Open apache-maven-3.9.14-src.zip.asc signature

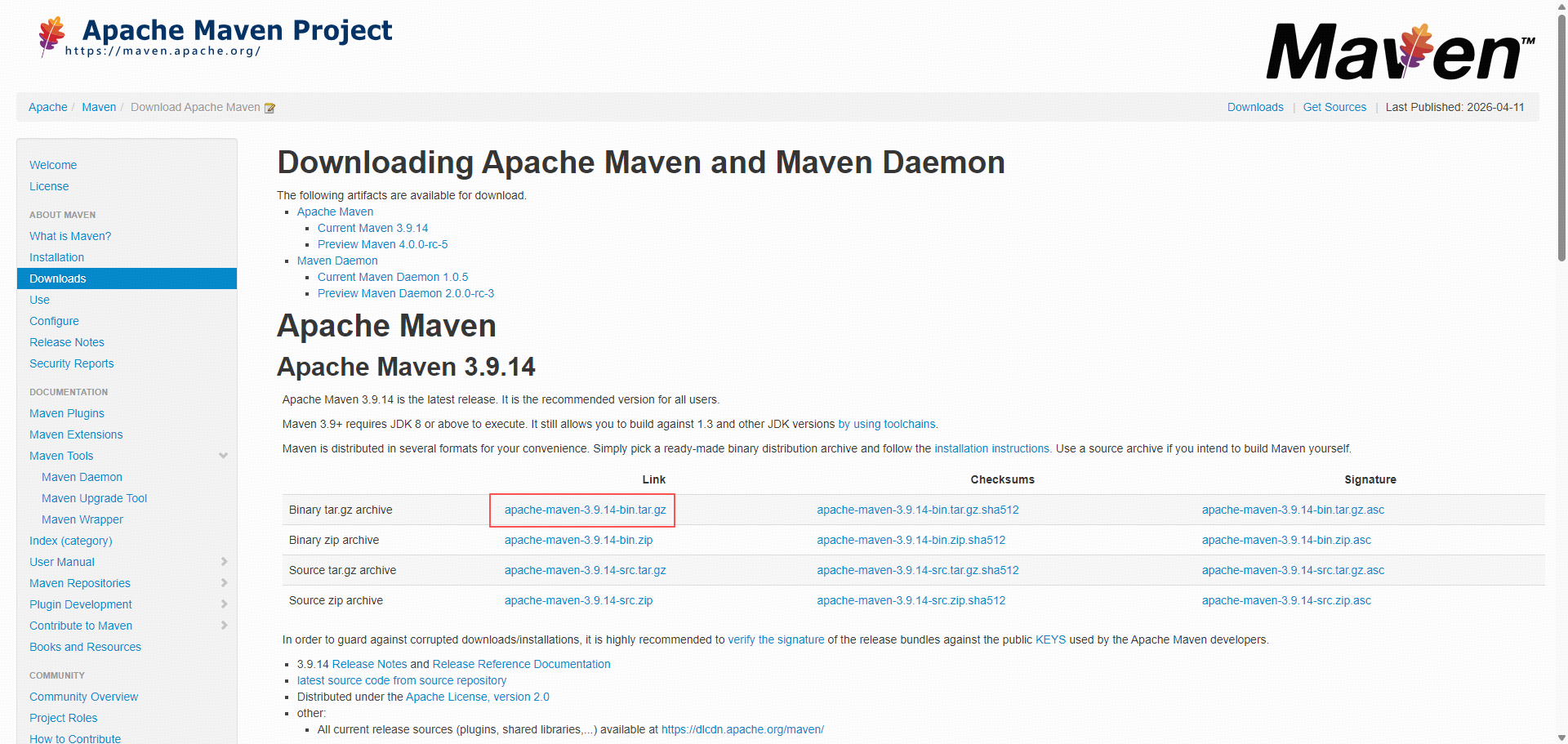click(1286, 600)
